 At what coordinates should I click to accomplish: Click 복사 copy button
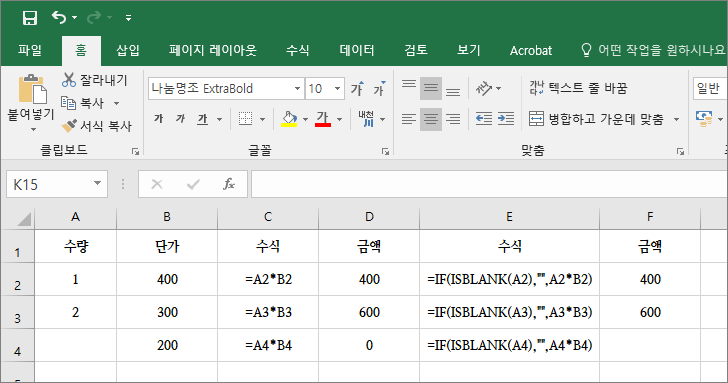click(x=83, y=103)
